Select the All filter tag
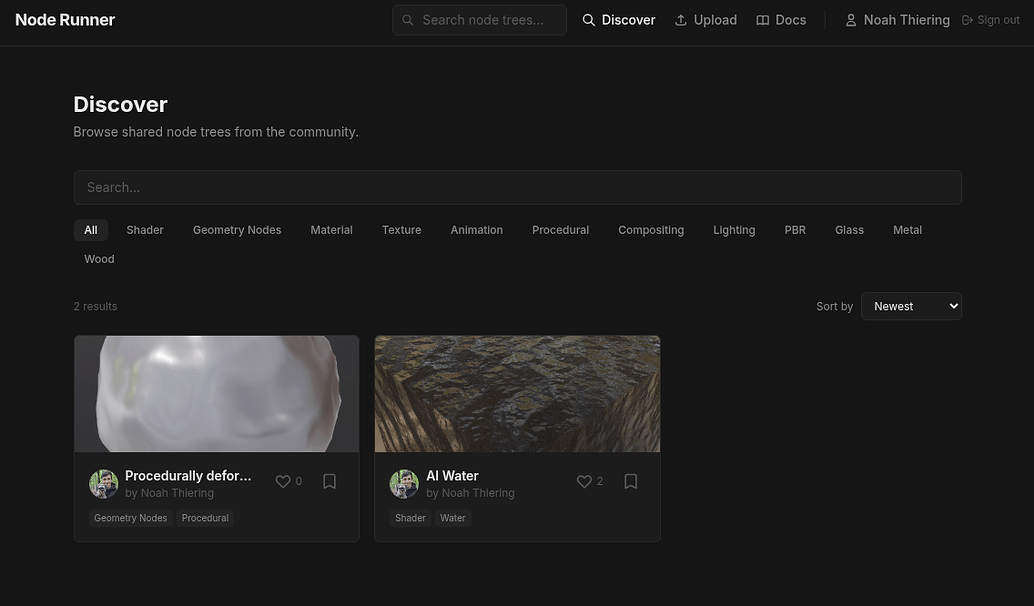 coord(91,230)
